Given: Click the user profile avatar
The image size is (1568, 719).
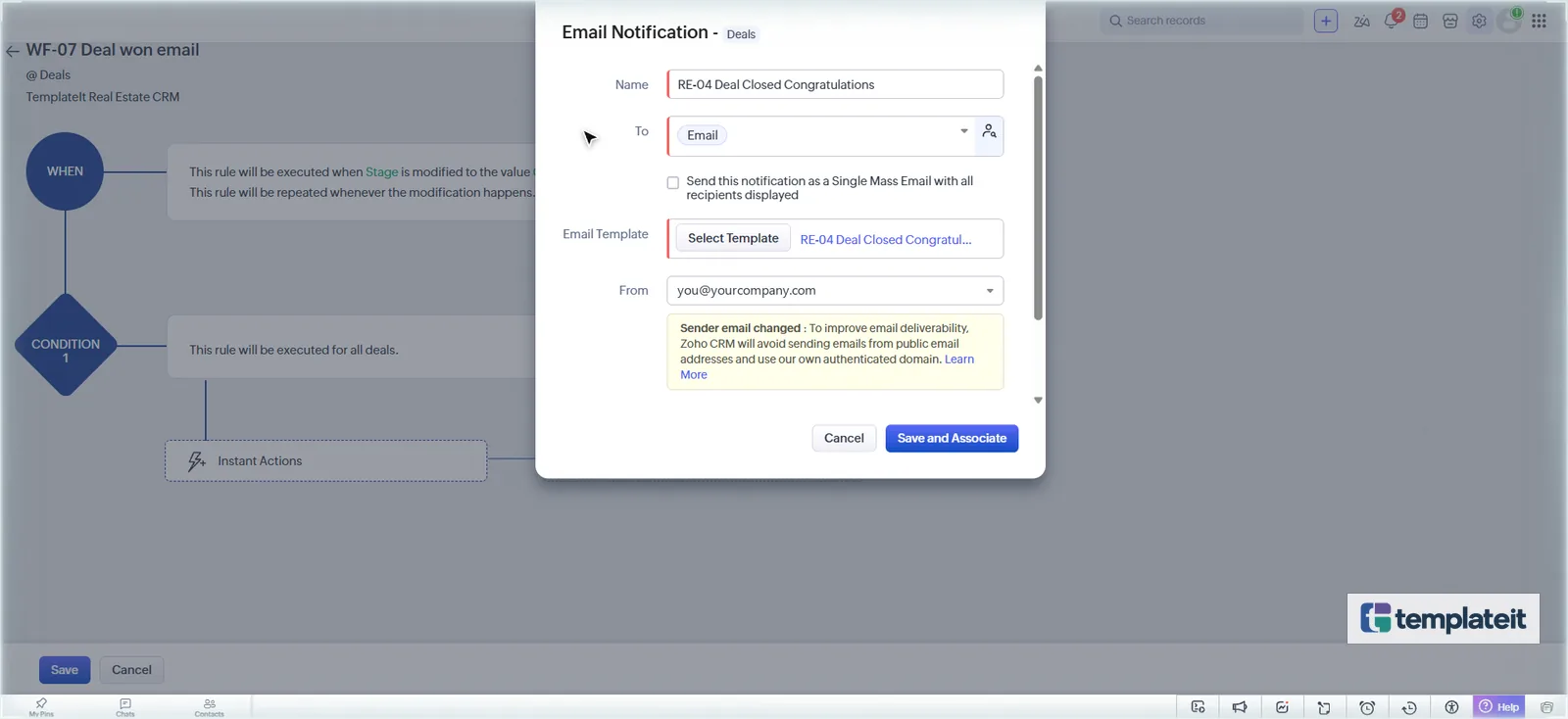Looking at the screenshot, I should 1510,21.
